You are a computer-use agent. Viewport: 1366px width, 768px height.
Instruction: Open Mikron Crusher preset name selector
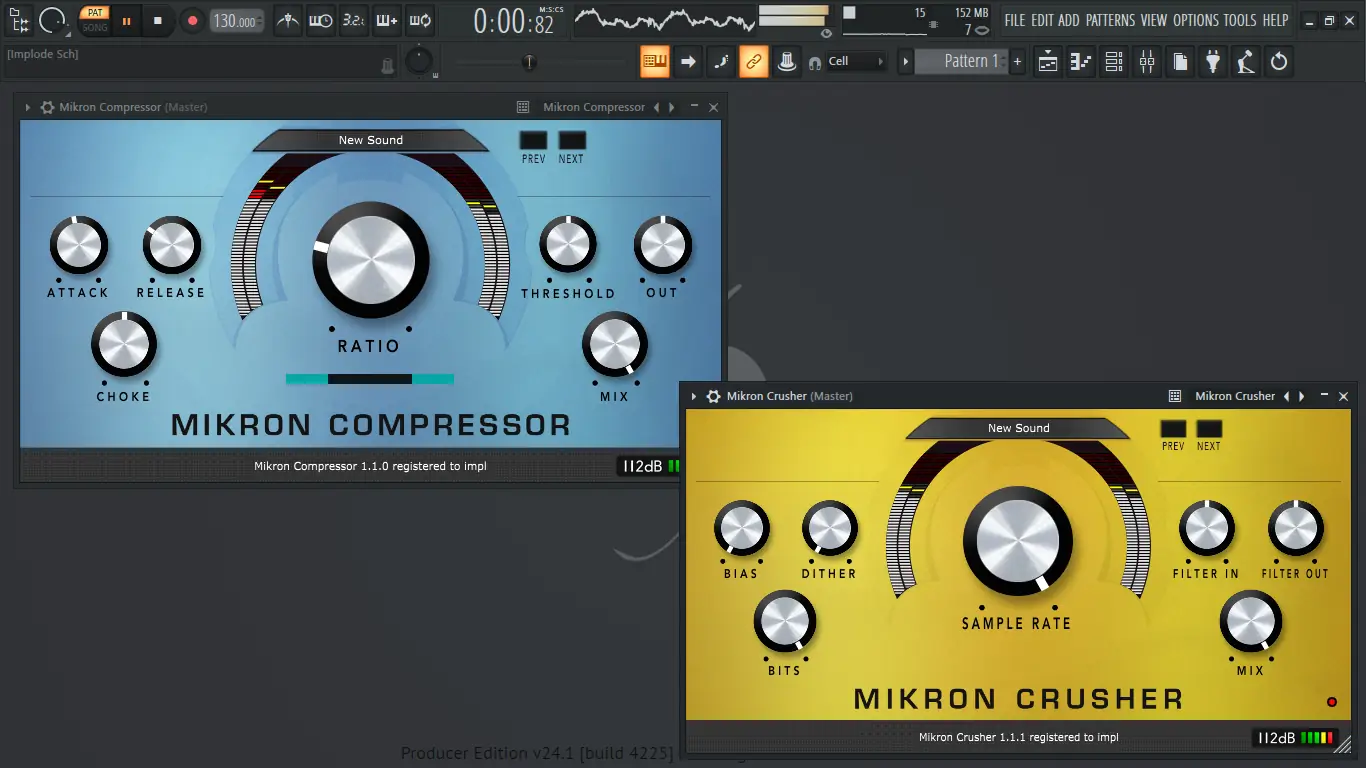[1235, 396]
